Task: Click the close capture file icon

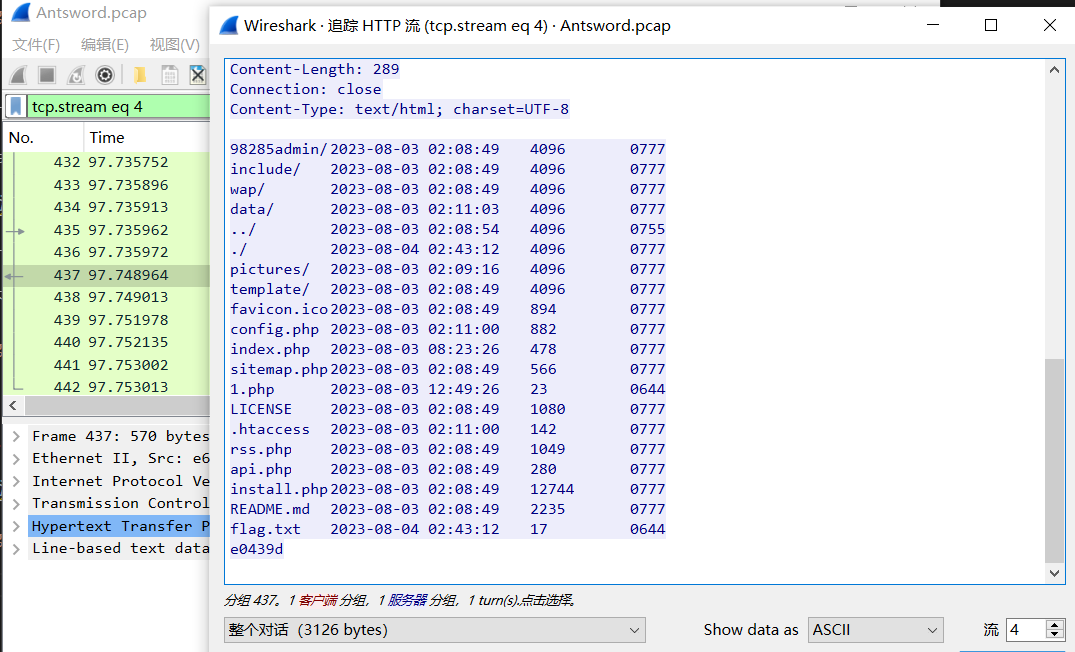Action: pyautogui.click(x=198, y=75)
